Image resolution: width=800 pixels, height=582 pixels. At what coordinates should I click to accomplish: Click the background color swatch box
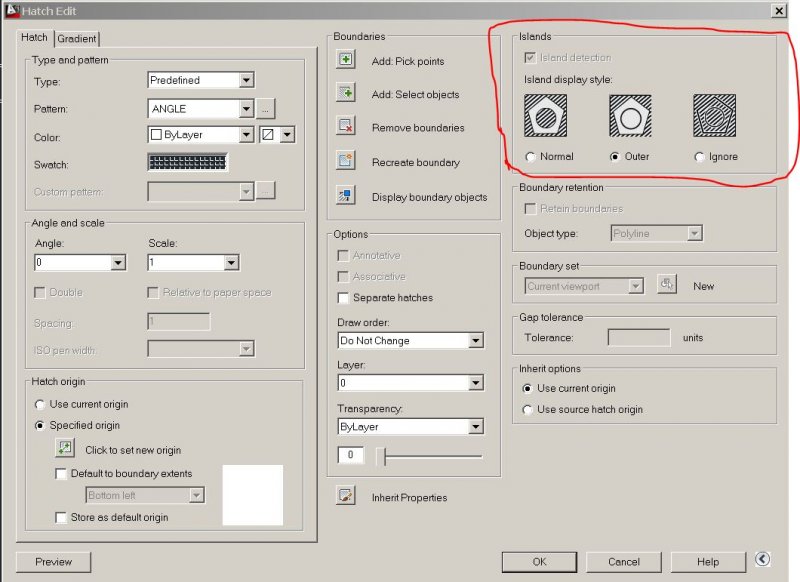tap(268, 135)
